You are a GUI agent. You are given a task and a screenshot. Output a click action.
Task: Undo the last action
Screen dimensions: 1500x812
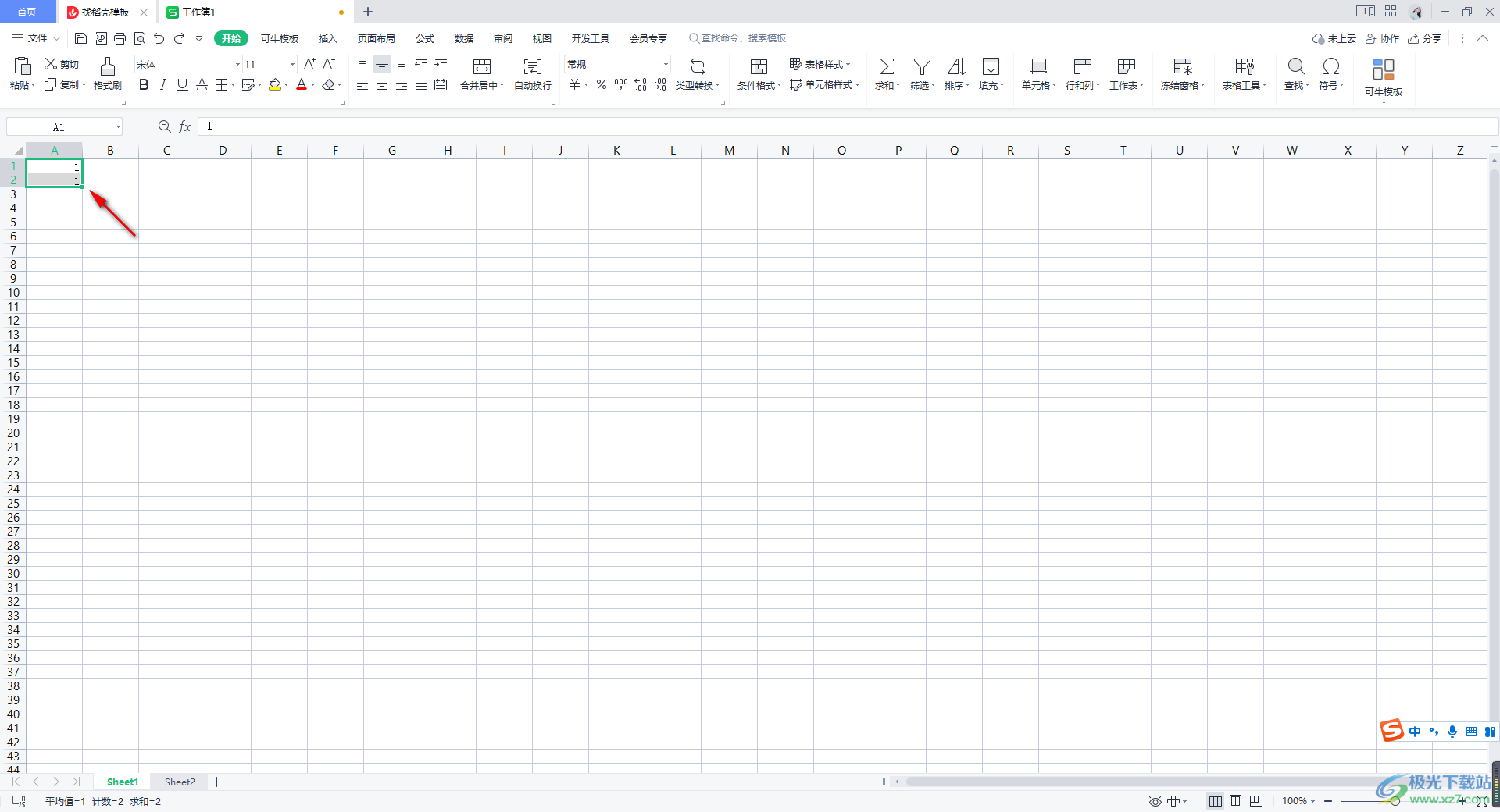(x=159, y=38)
